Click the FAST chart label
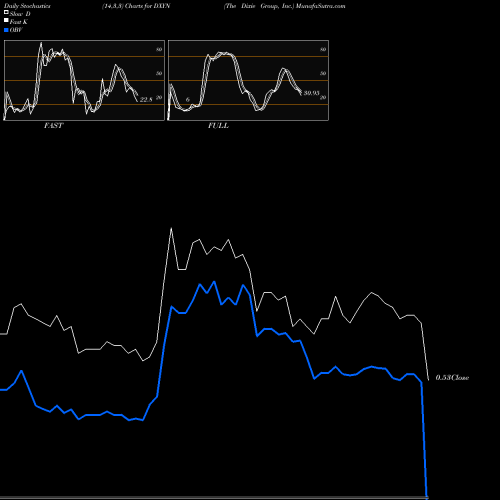500x500 pixels. click(53, 126)
